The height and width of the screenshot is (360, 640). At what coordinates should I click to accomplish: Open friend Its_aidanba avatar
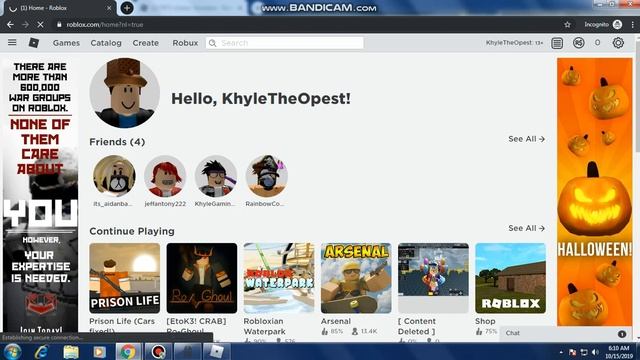tap(114, 176)
